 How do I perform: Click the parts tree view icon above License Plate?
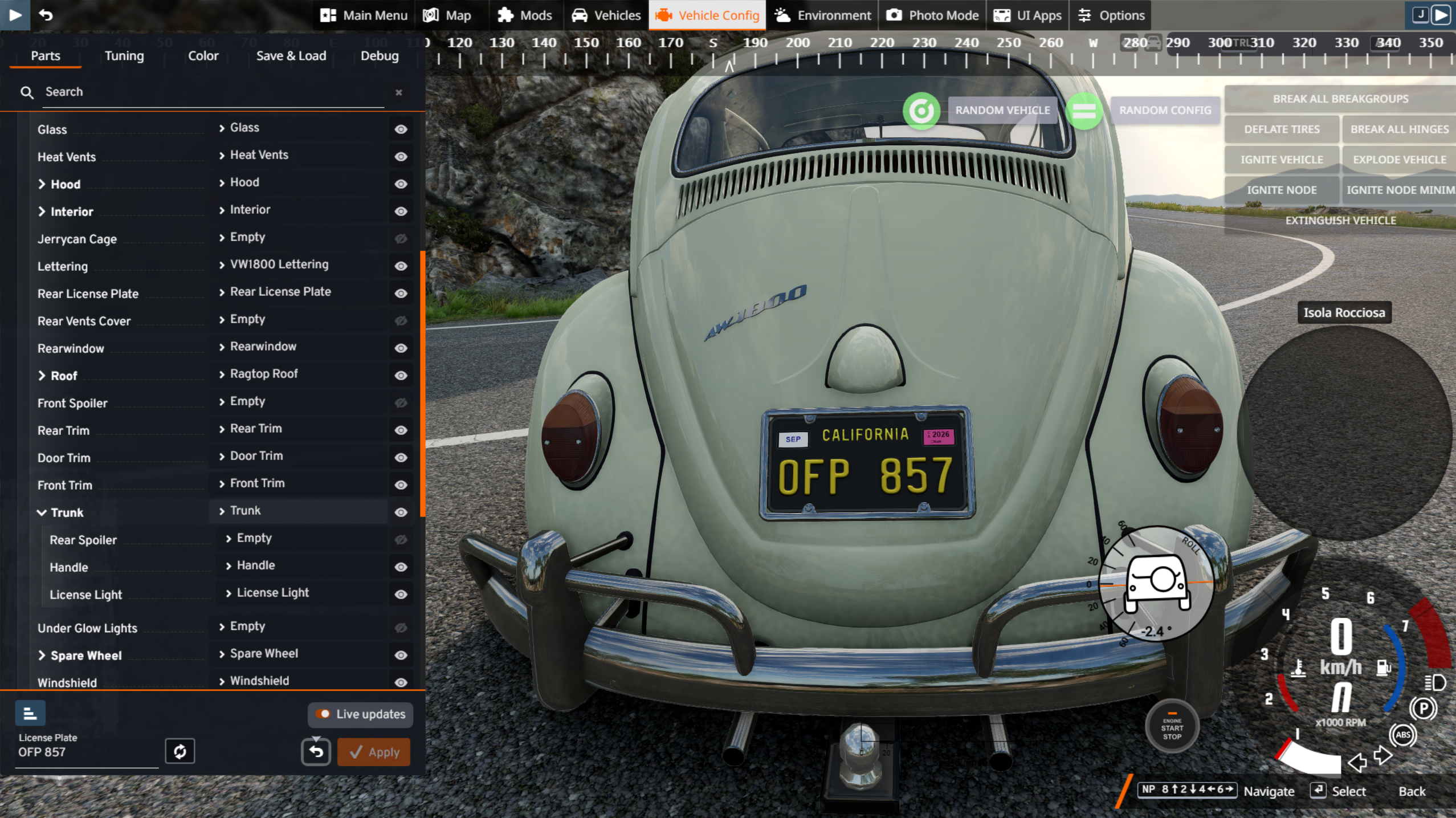click(30, 713)
